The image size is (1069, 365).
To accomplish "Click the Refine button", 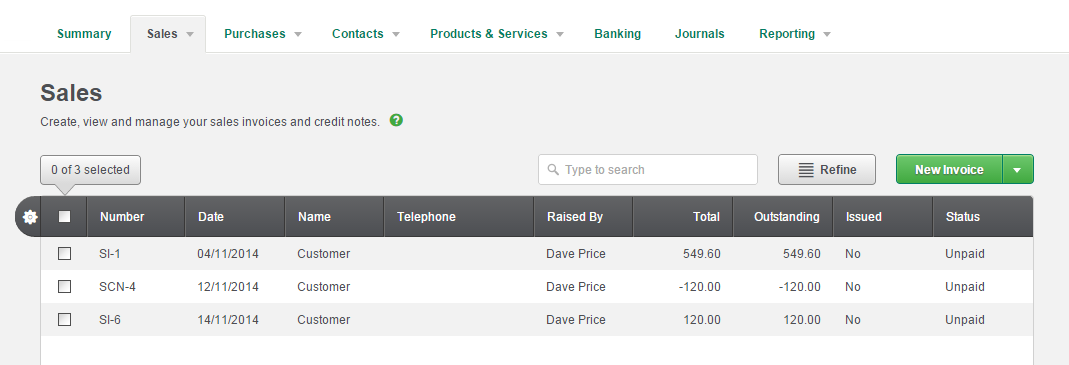I will point(827,169).
